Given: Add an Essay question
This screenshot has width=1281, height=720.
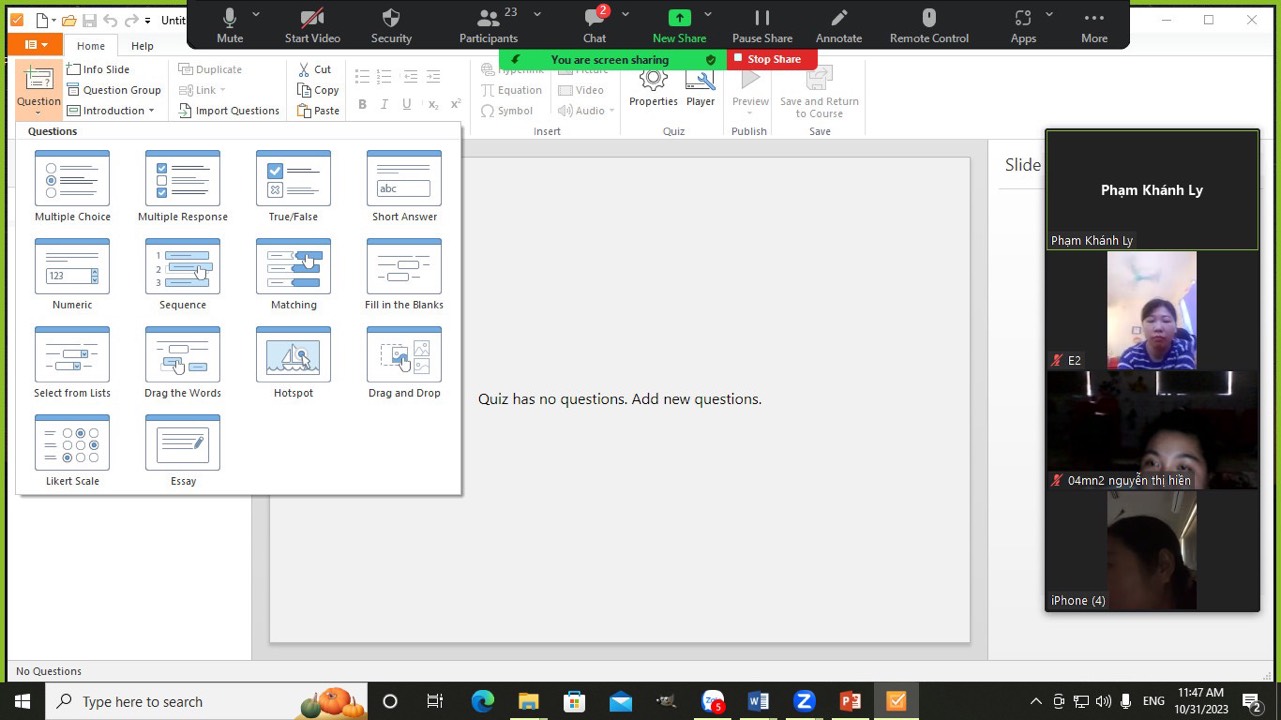Looking at the screenshot, I should click(x=183, y=450).
